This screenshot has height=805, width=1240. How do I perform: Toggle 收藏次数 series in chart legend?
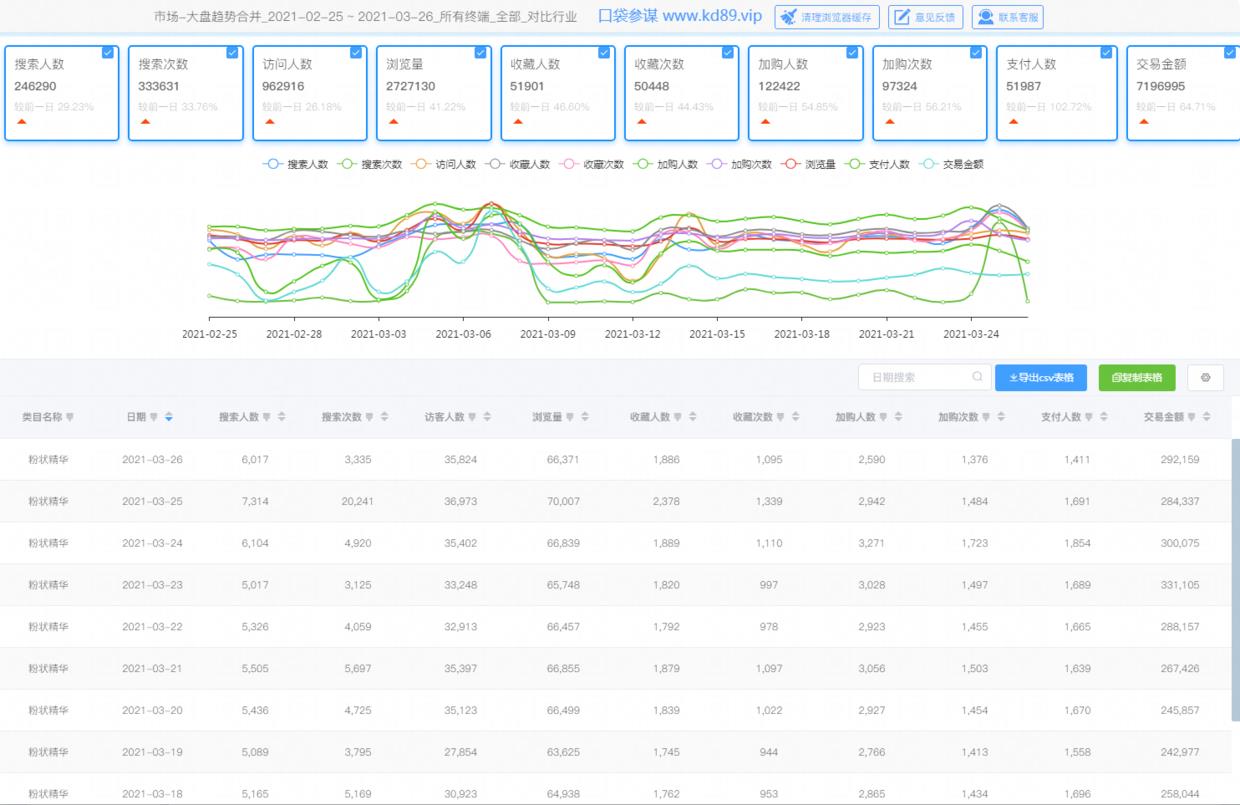[x=591, y=164]
